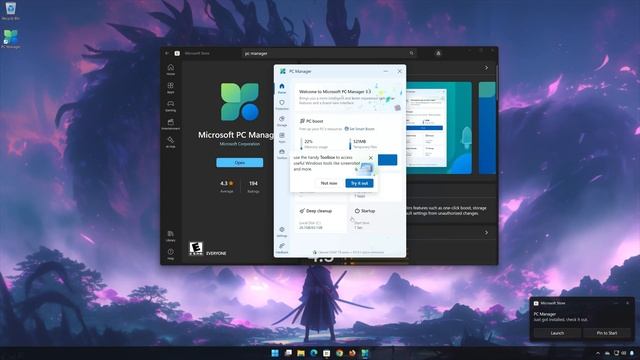
Task: Click the Welcome to Microsoft PC Manager banner
Action: (x=348, y=97)
